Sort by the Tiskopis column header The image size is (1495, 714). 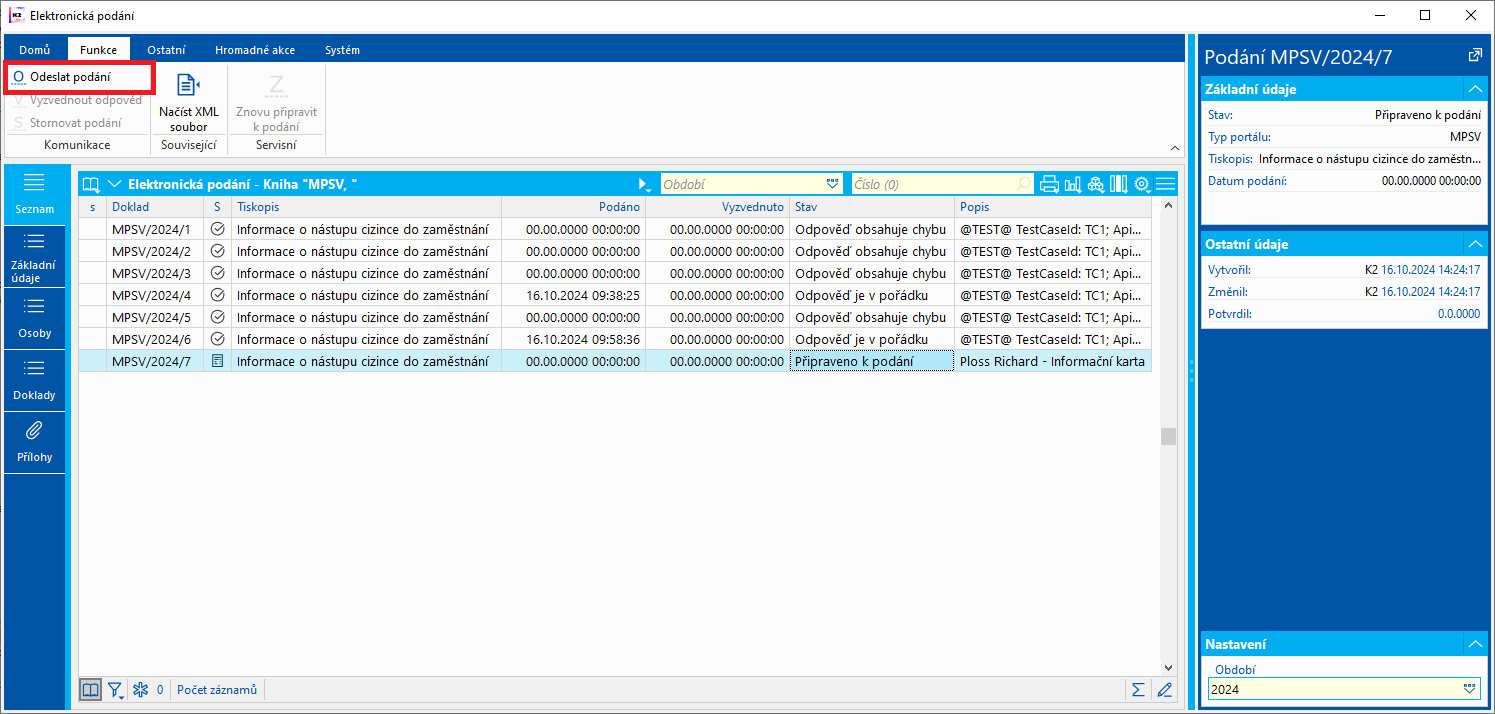point(366,207)
